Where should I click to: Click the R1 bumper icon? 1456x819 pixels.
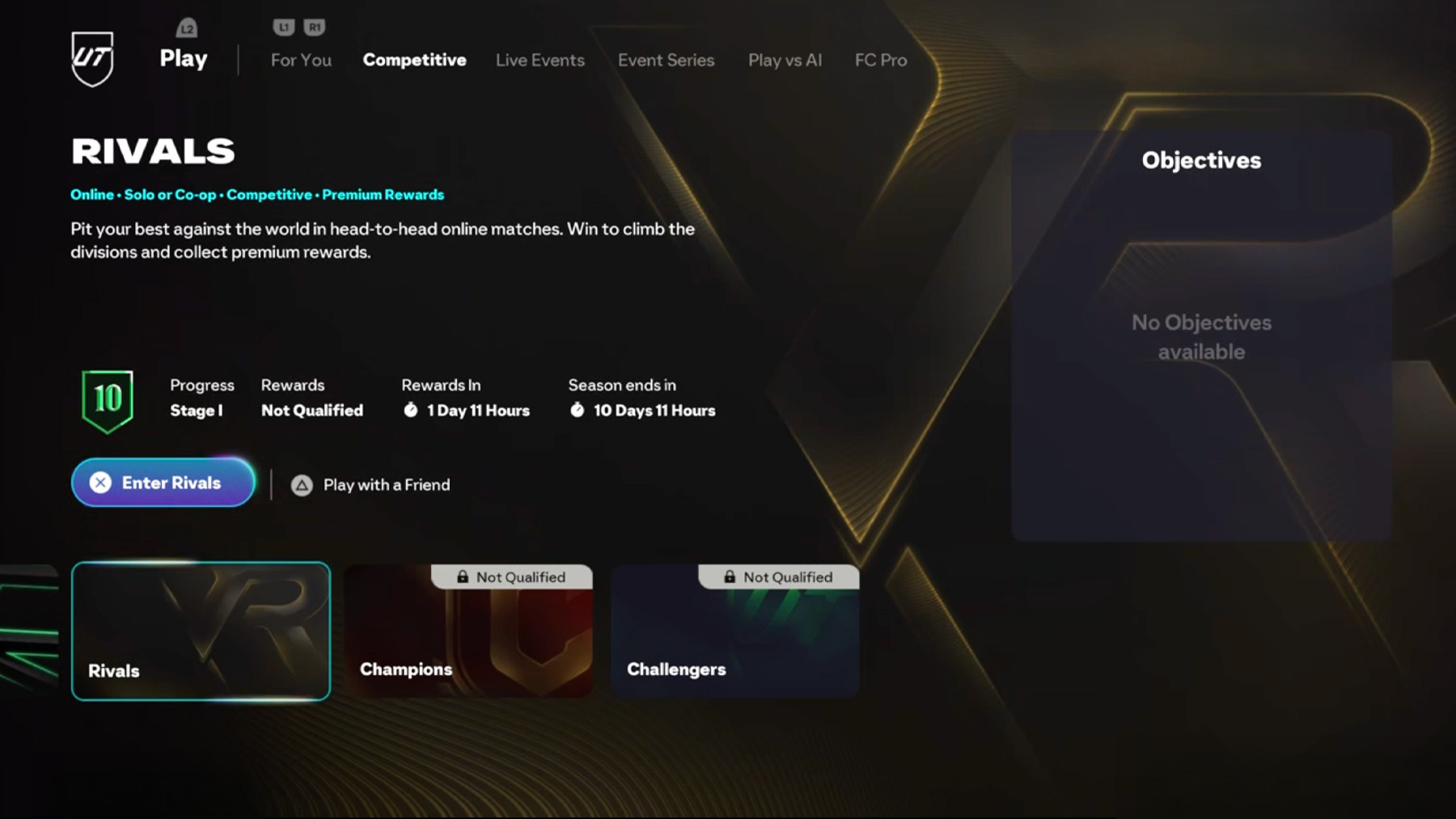(x=315, y=27)
